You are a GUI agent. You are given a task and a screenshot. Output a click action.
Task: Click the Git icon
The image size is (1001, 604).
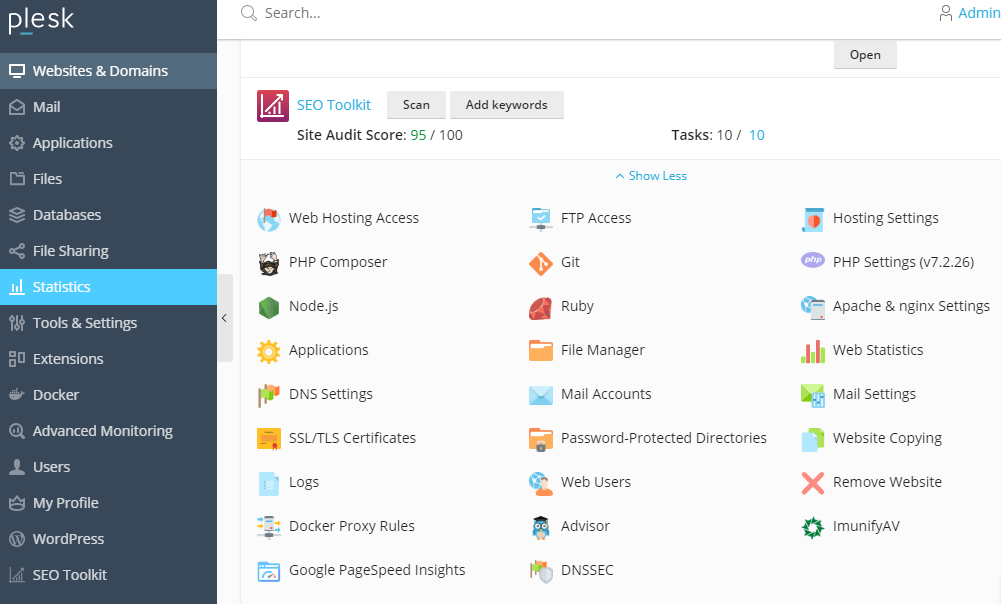[x=540, y=262]
